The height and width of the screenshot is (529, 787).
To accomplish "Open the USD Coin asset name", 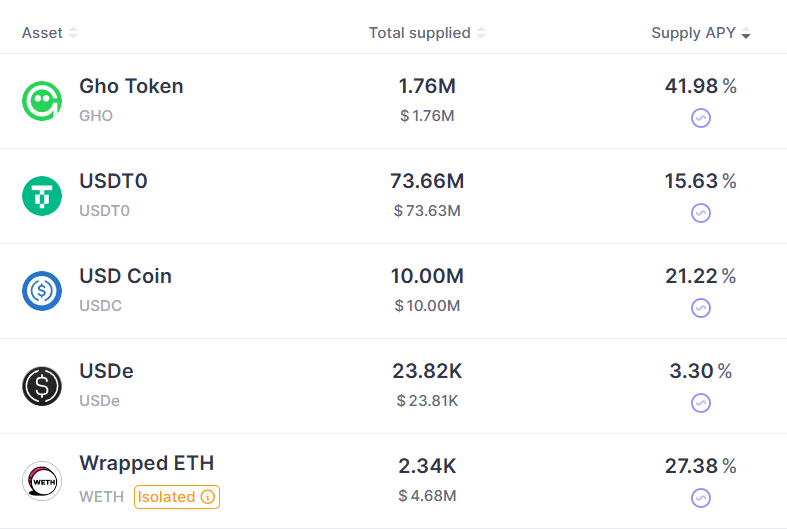I will (x=125, y=276).
